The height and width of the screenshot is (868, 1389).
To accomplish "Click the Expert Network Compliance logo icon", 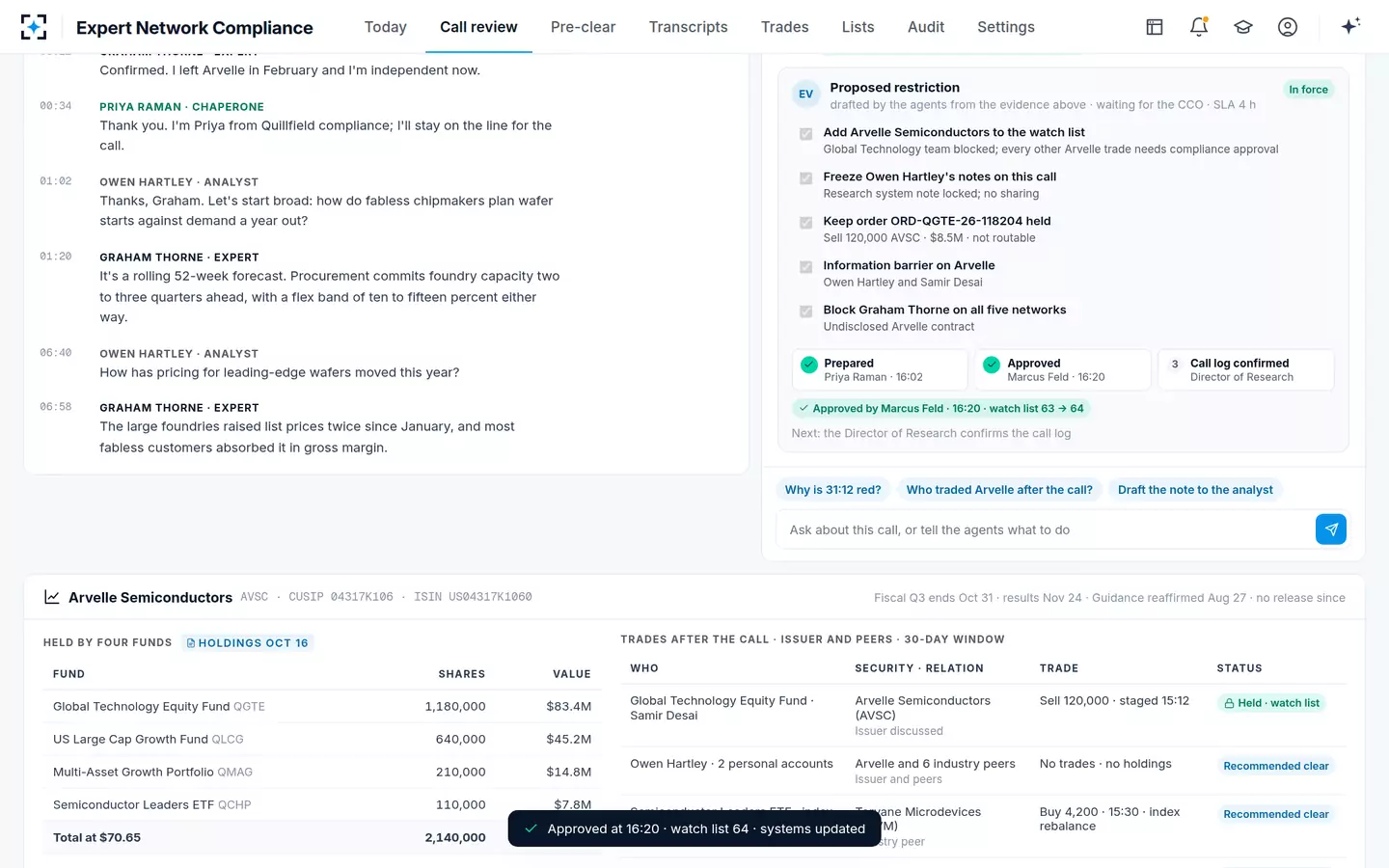I will pos(34,27).
